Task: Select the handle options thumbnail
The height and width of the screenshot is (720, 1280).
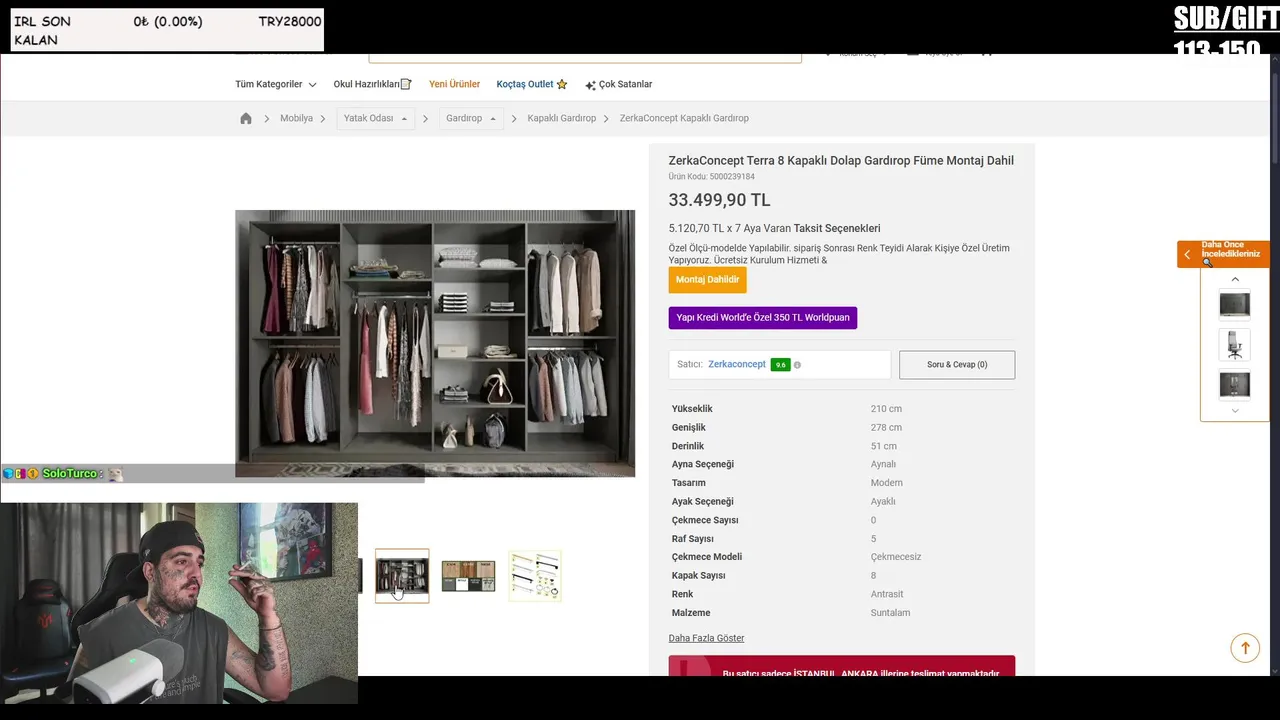Action: pyautogui.click(x=535, y=576)
